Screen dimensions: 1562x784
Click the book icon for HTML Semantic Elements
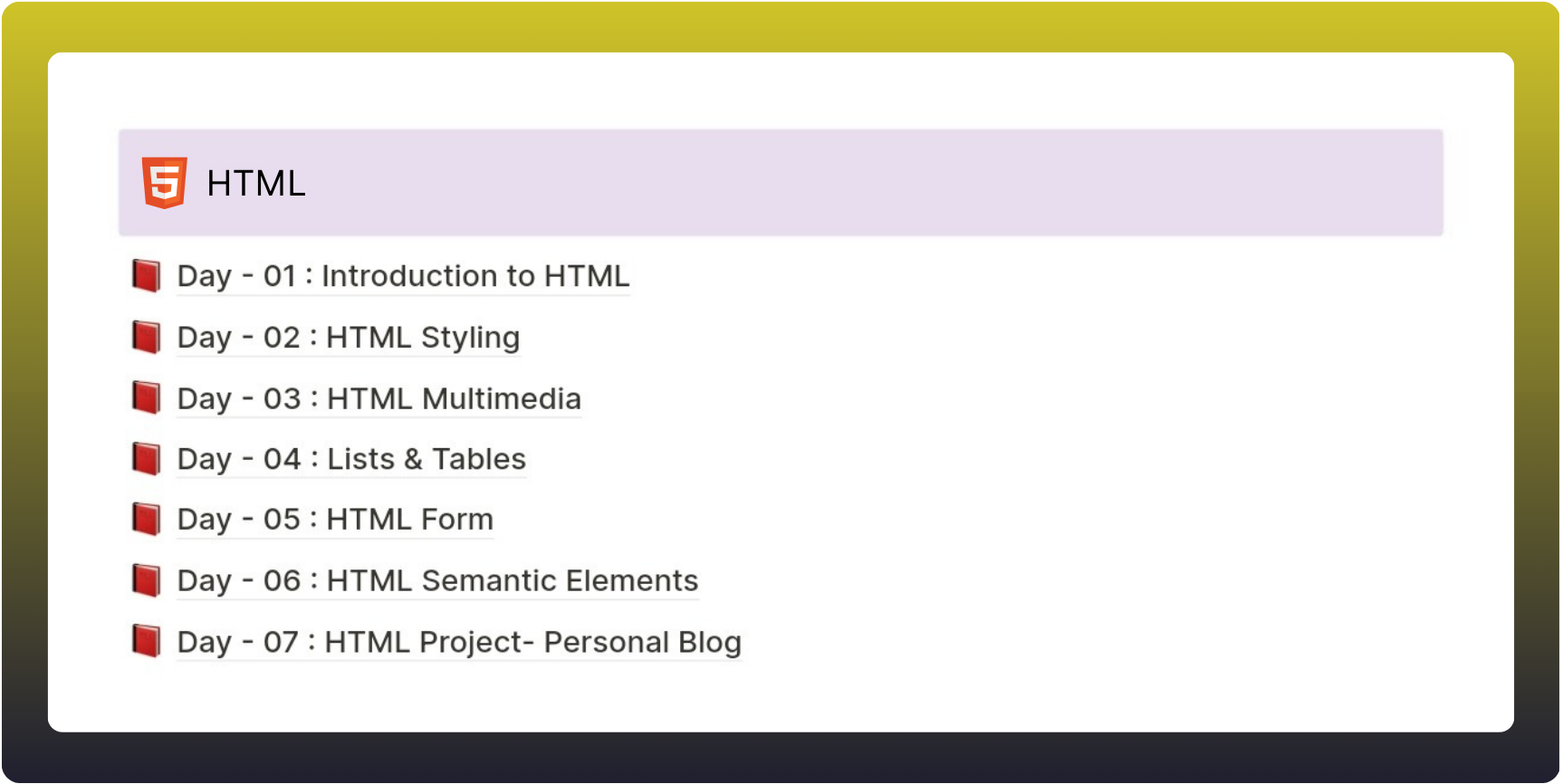pyautogui.click(x=147, y=580)
